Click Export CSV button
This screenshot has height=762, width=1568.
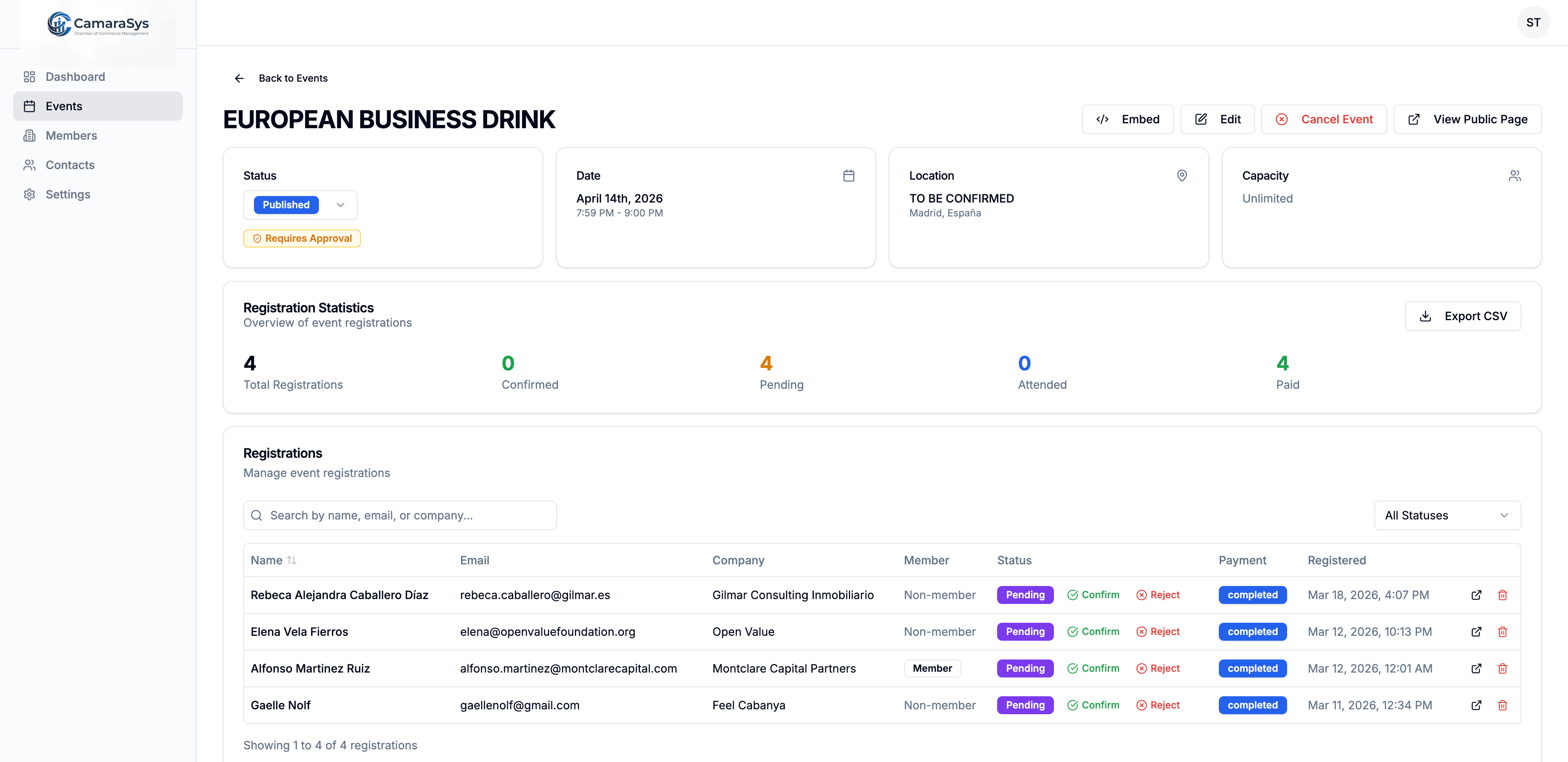point(1463,316)
